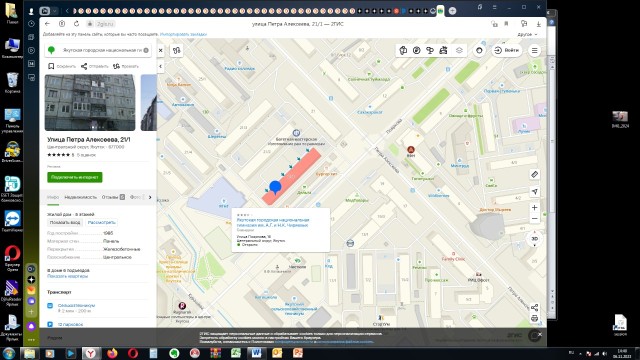
Task: Open Alice assistant in browser sidebar
Action: [31, 326]
